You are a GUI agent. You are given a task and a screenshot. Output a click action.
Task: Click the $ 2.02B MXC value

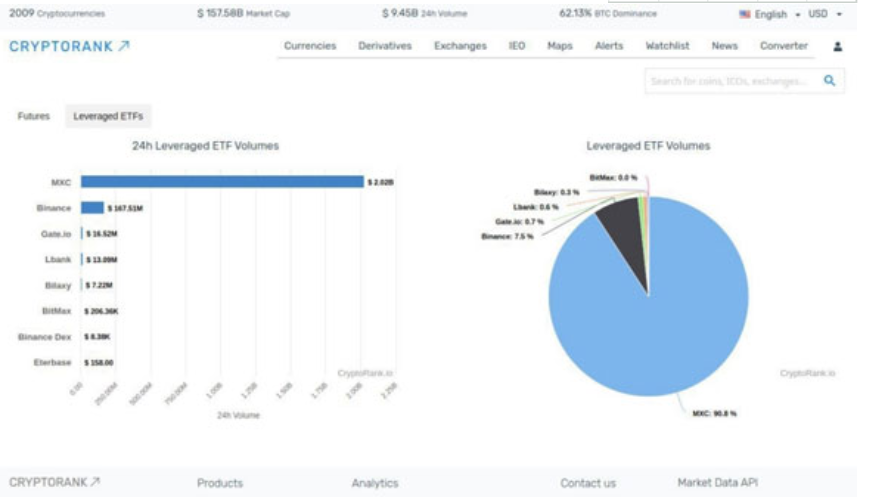[x=381, y=182]
